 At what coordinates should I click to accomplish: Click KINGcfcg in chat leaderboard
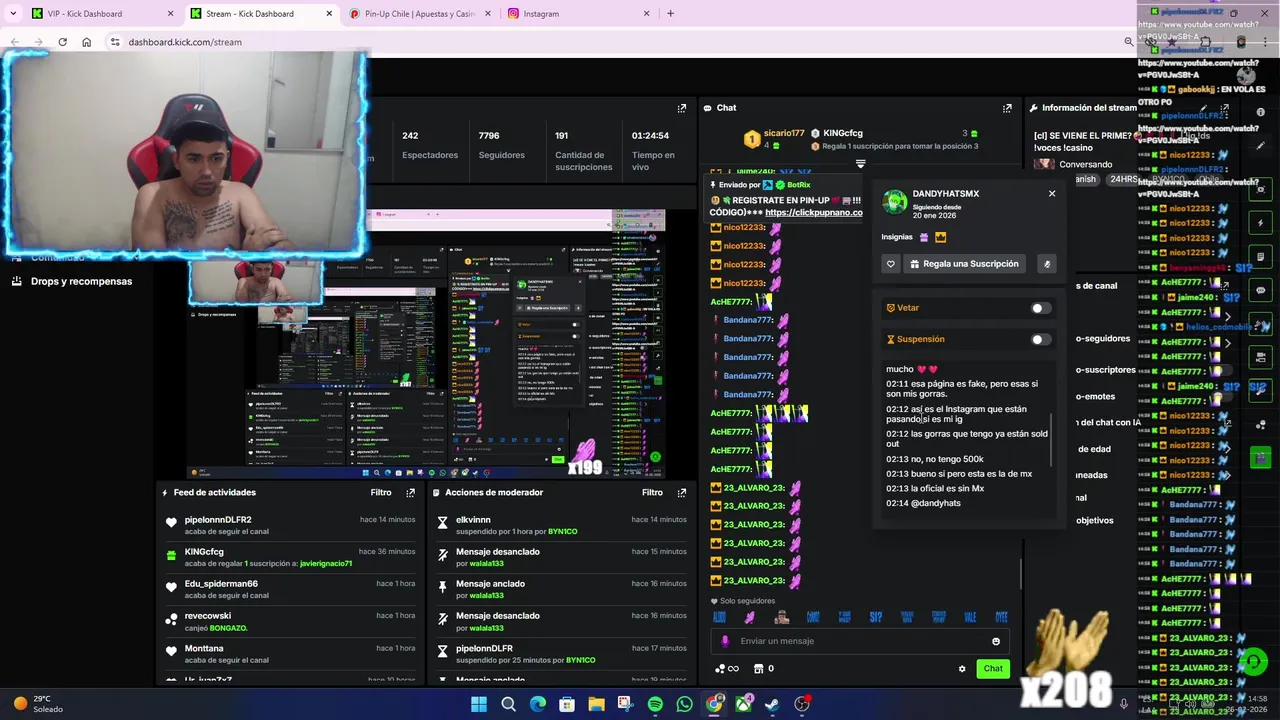[843, 133]
